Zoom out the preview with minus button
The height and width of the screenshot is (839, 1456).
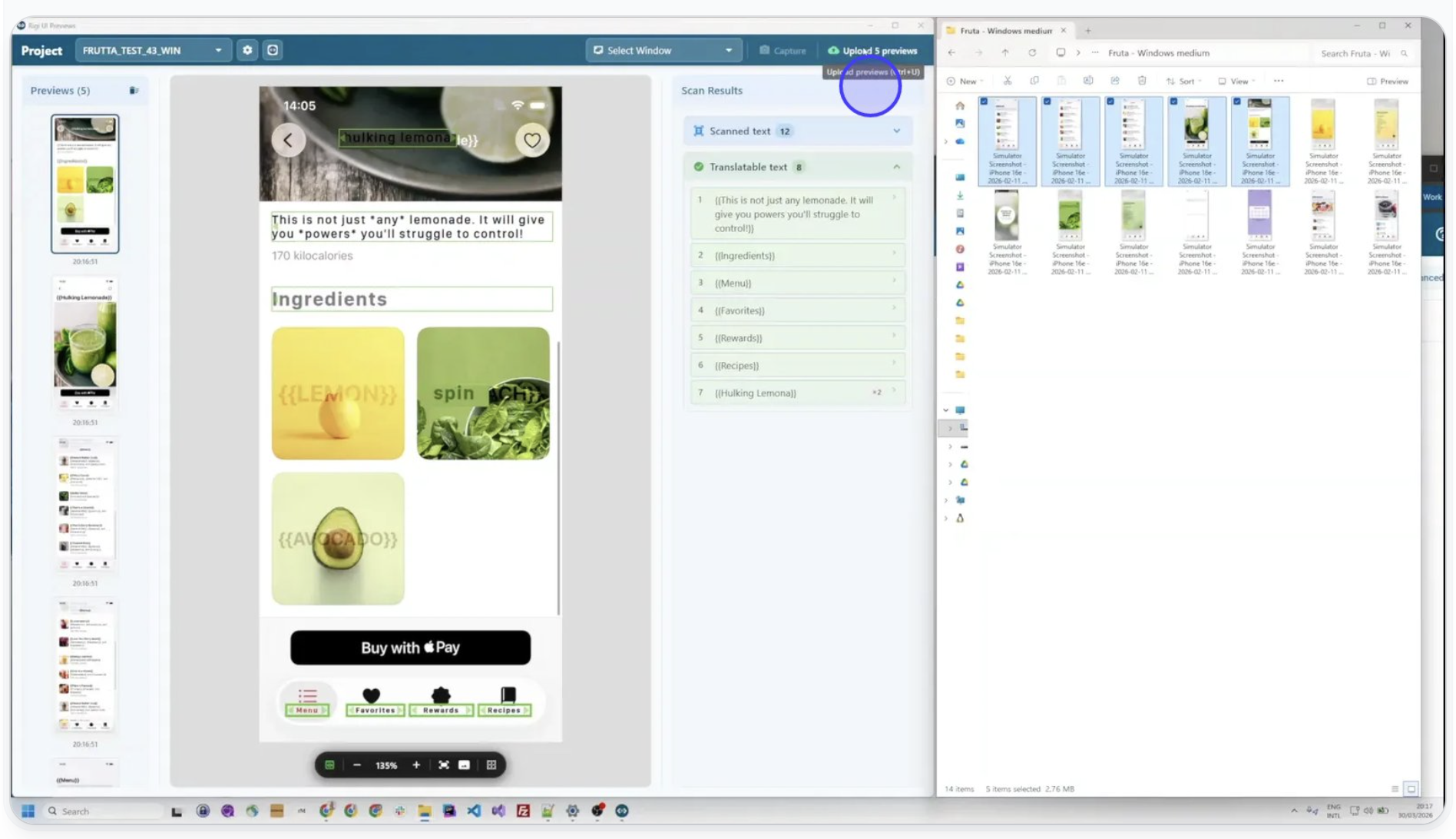tap(356, 765)
